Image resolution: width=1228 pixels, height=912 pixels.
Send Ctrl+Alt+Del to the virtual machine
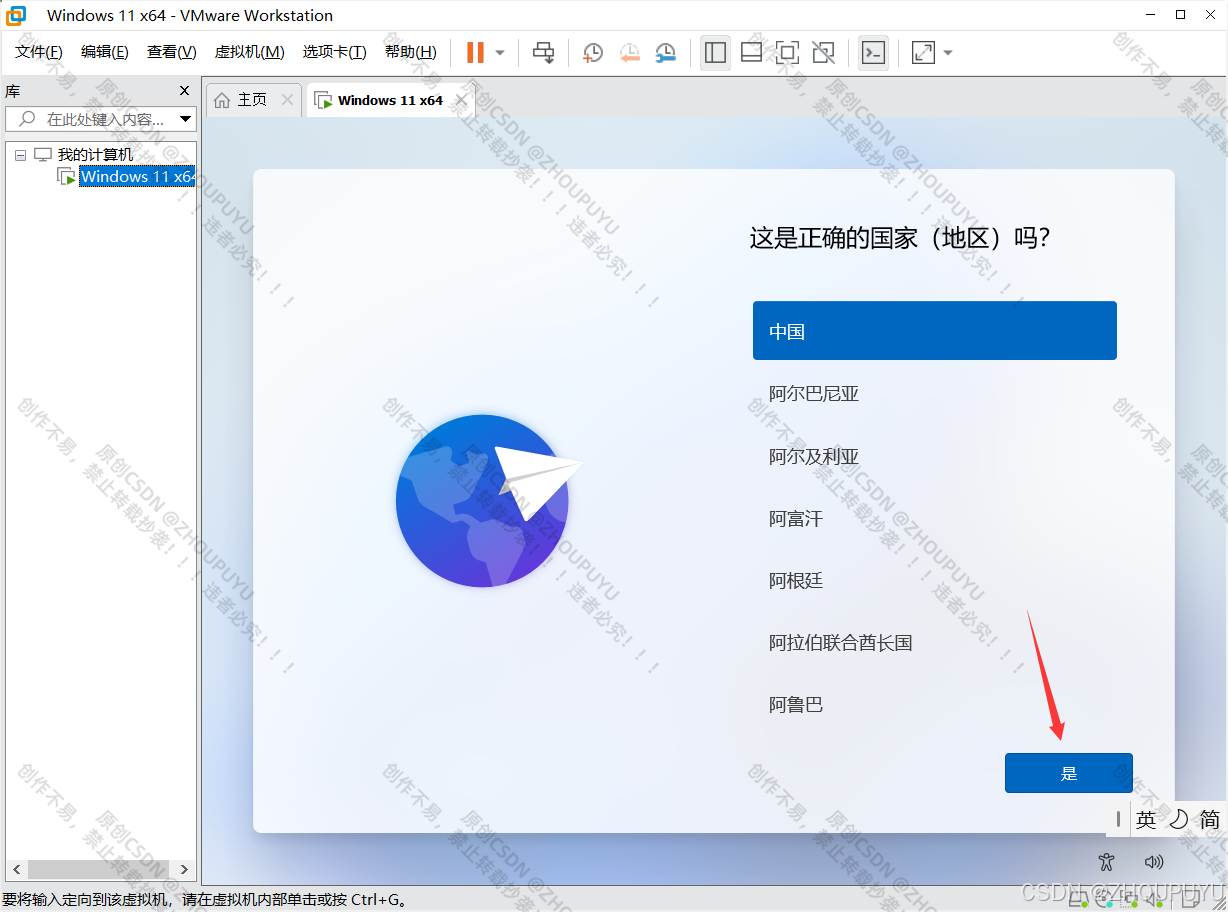tap(543, 53)
